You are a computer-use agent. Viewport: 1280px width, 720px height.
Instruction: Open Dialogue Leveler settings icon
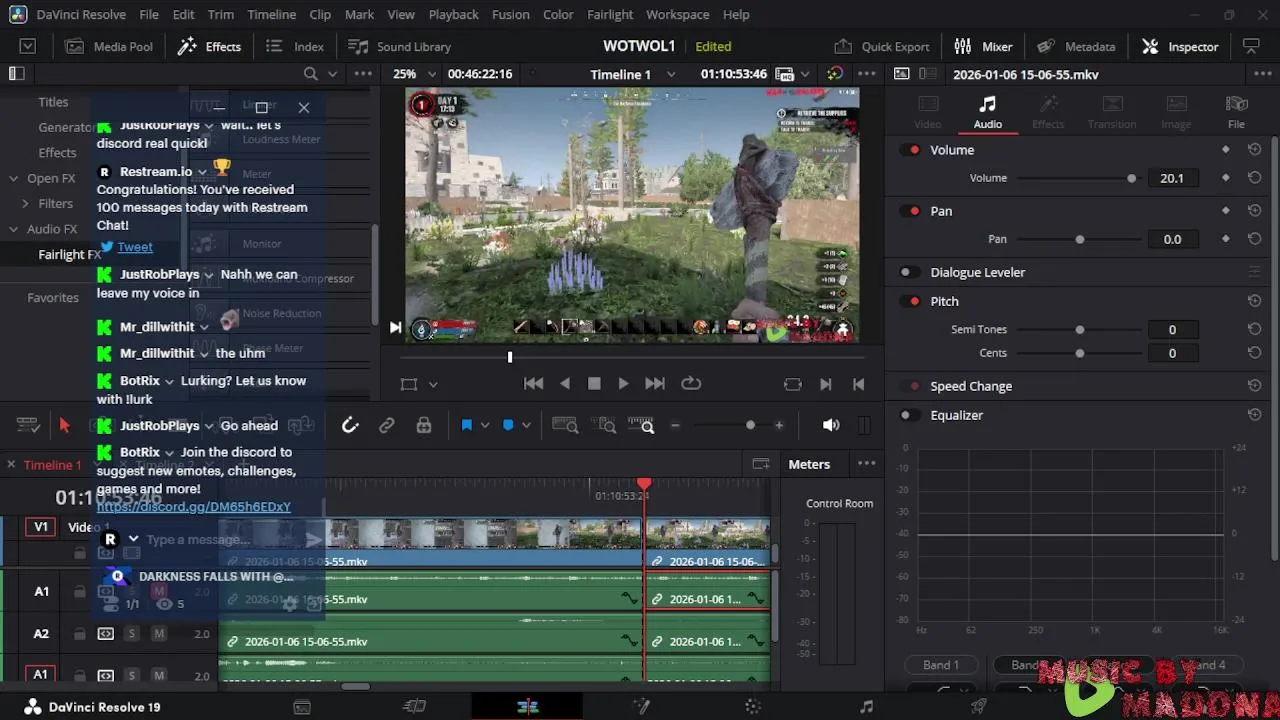1254,272
